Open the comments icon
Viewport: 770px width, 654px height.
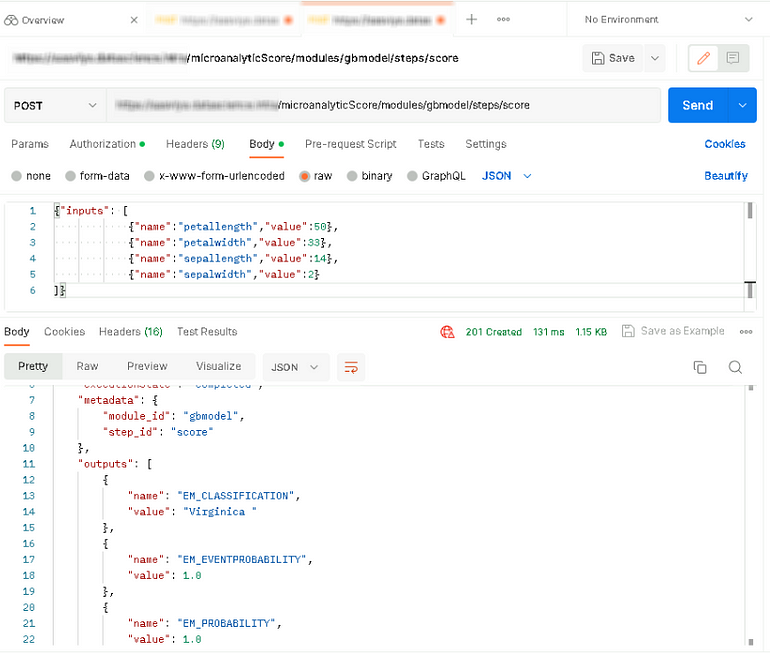[x=733, y=58]
